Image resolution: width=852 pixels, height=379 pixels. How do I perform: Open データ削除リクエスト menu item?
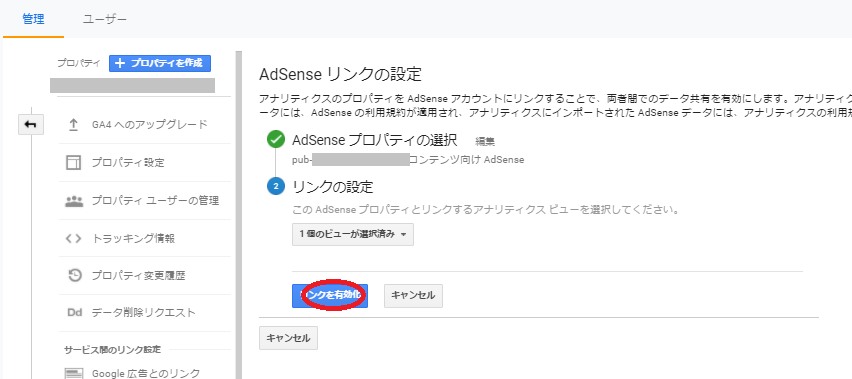coord(144,313)
